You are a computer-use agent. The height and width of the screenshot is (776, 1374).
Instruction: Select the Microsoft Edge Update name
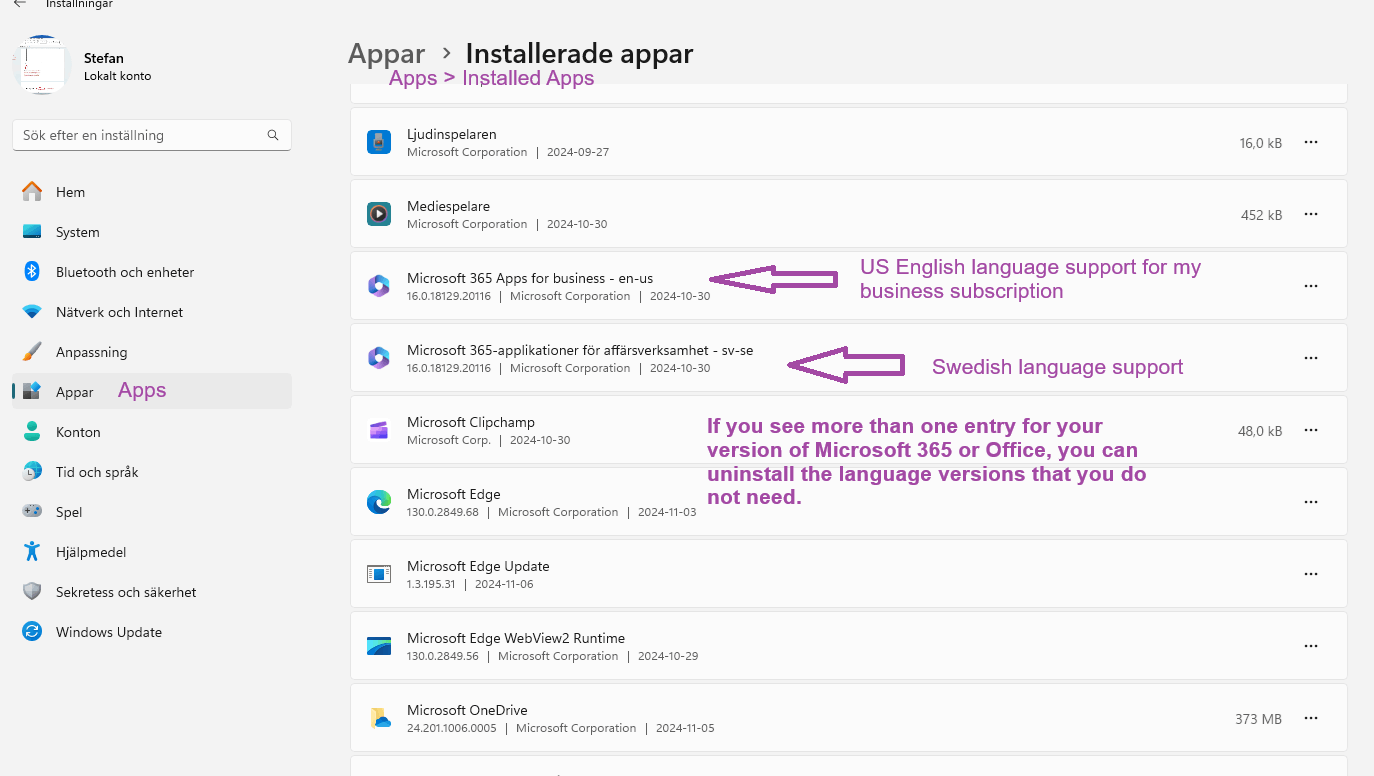(478, 566)
